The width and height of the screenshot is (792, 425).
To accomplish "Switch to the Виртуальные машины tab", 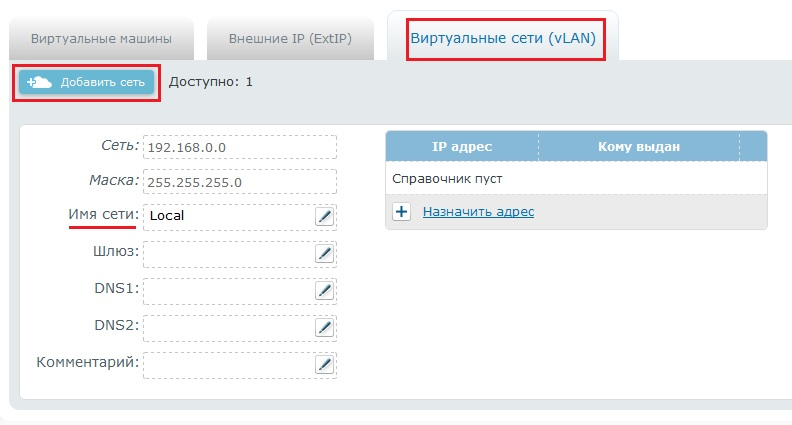I will click(101, 39).
